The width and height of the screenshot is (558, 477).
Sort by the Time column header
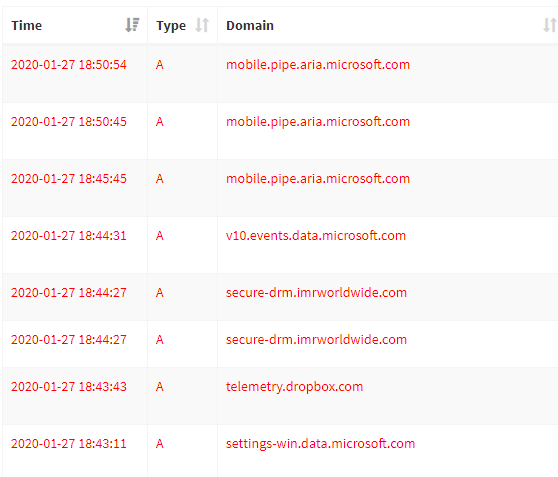coord(27,26)
